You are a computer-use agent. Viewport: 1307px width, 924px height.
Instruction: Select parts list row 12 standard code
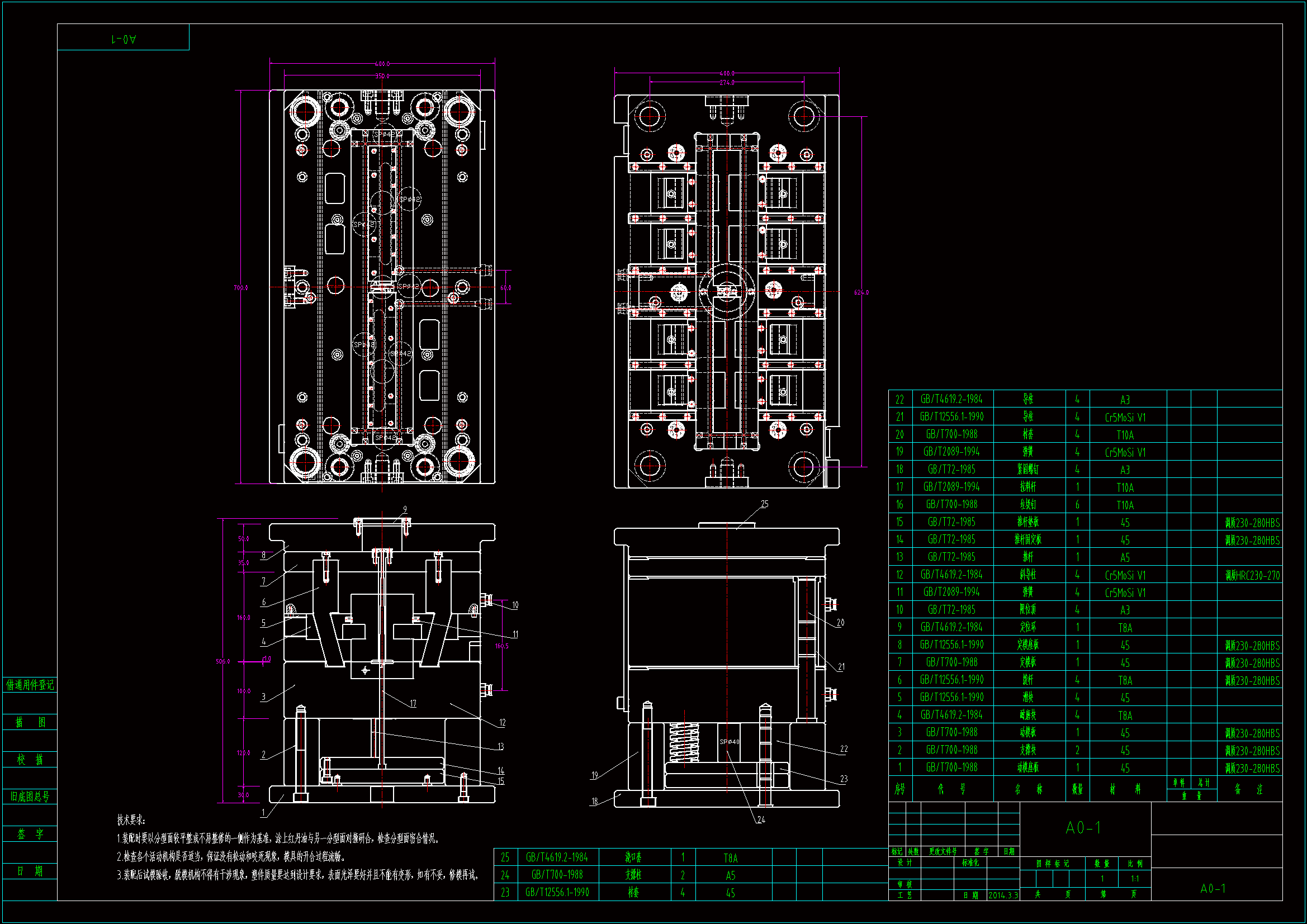(951, 575)
